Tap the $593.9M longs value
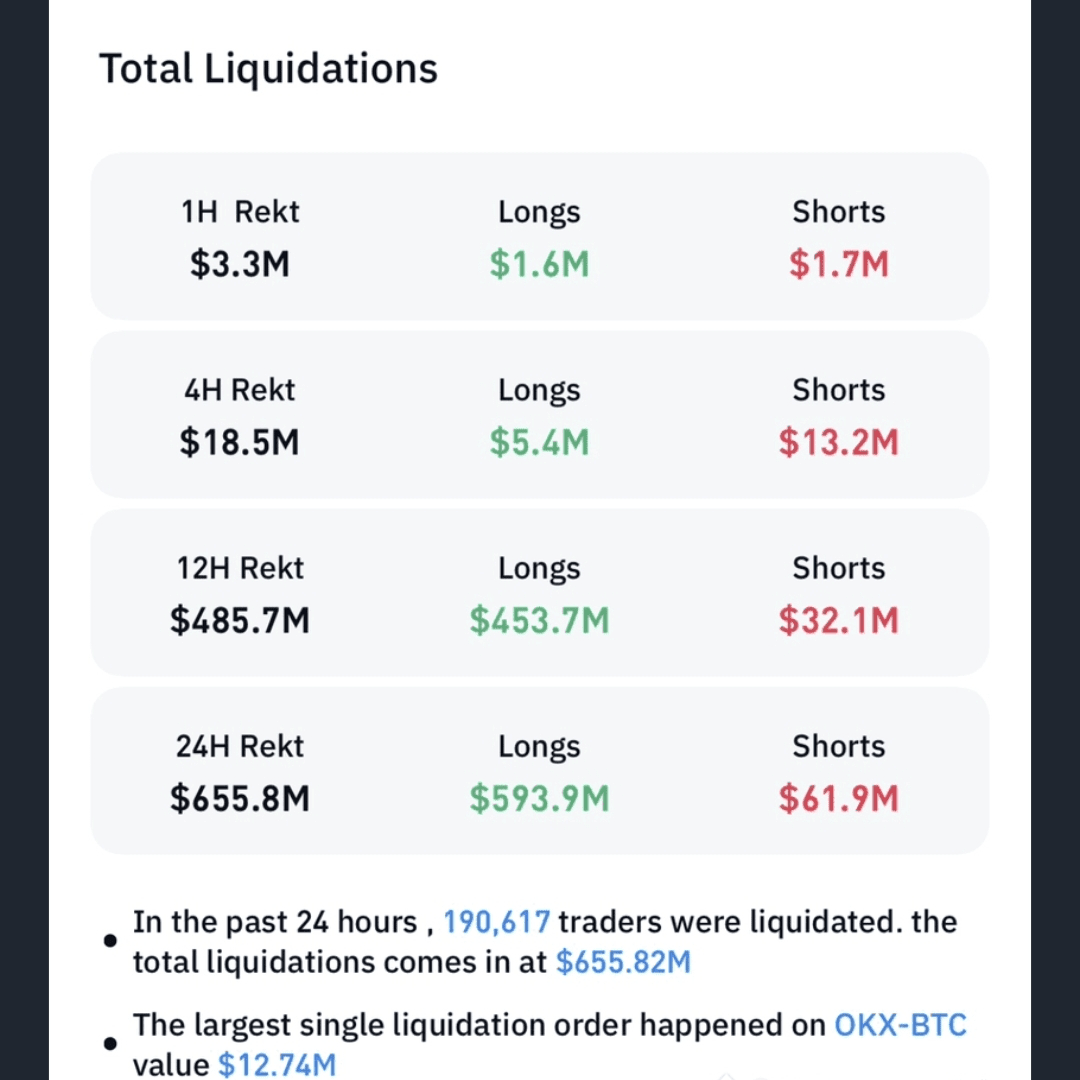This screenshot has width=1080, height=1080. pyautogui.click(x=539, y=798)
